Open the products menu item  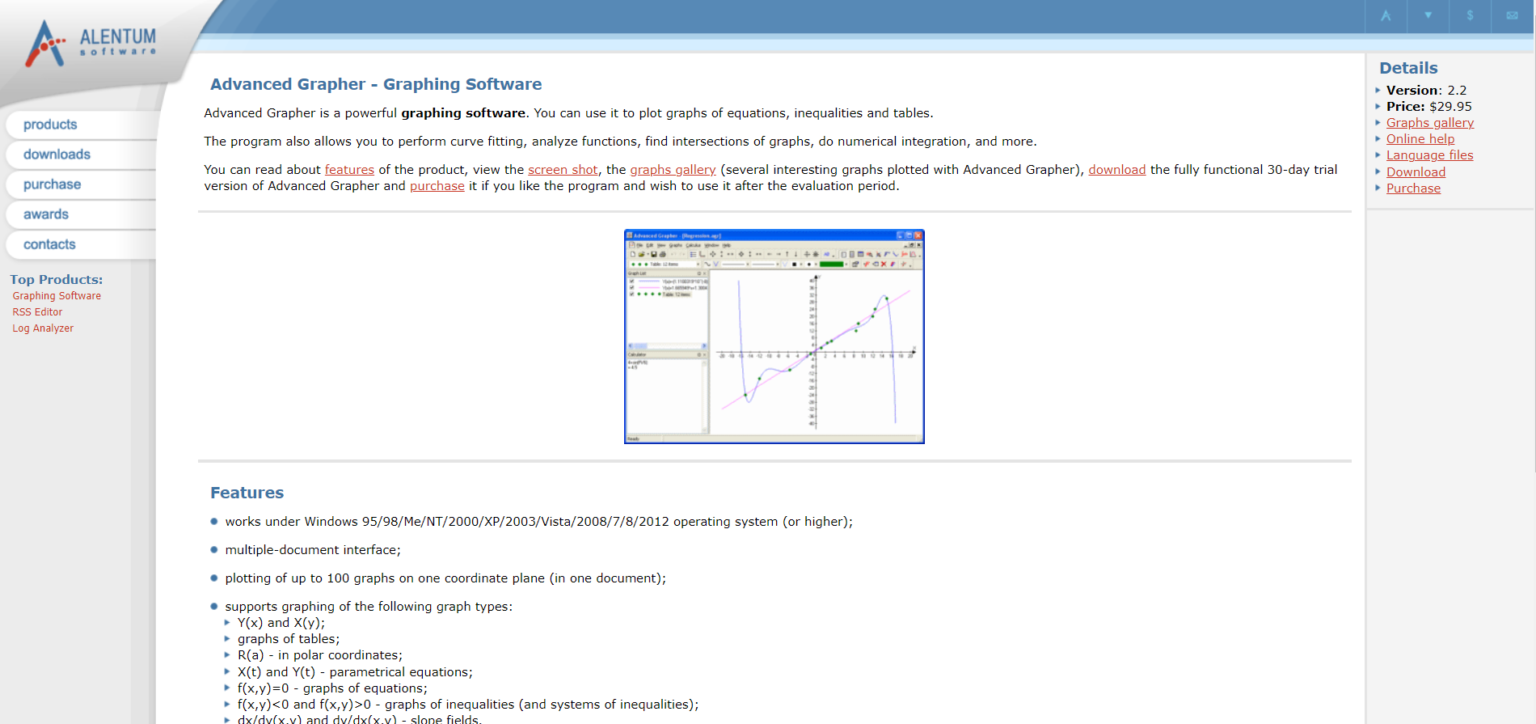80,125
